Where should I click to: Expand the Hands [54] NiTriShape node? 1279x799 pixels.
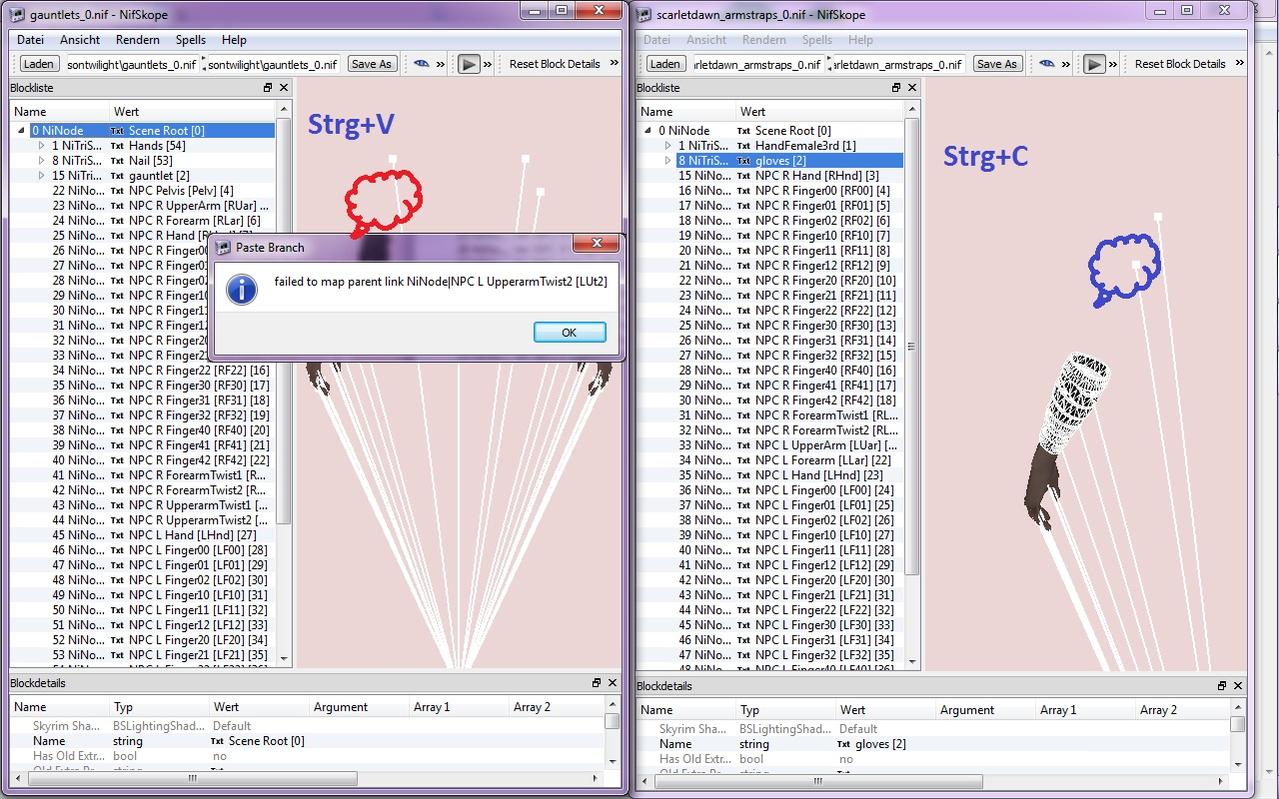42,146
